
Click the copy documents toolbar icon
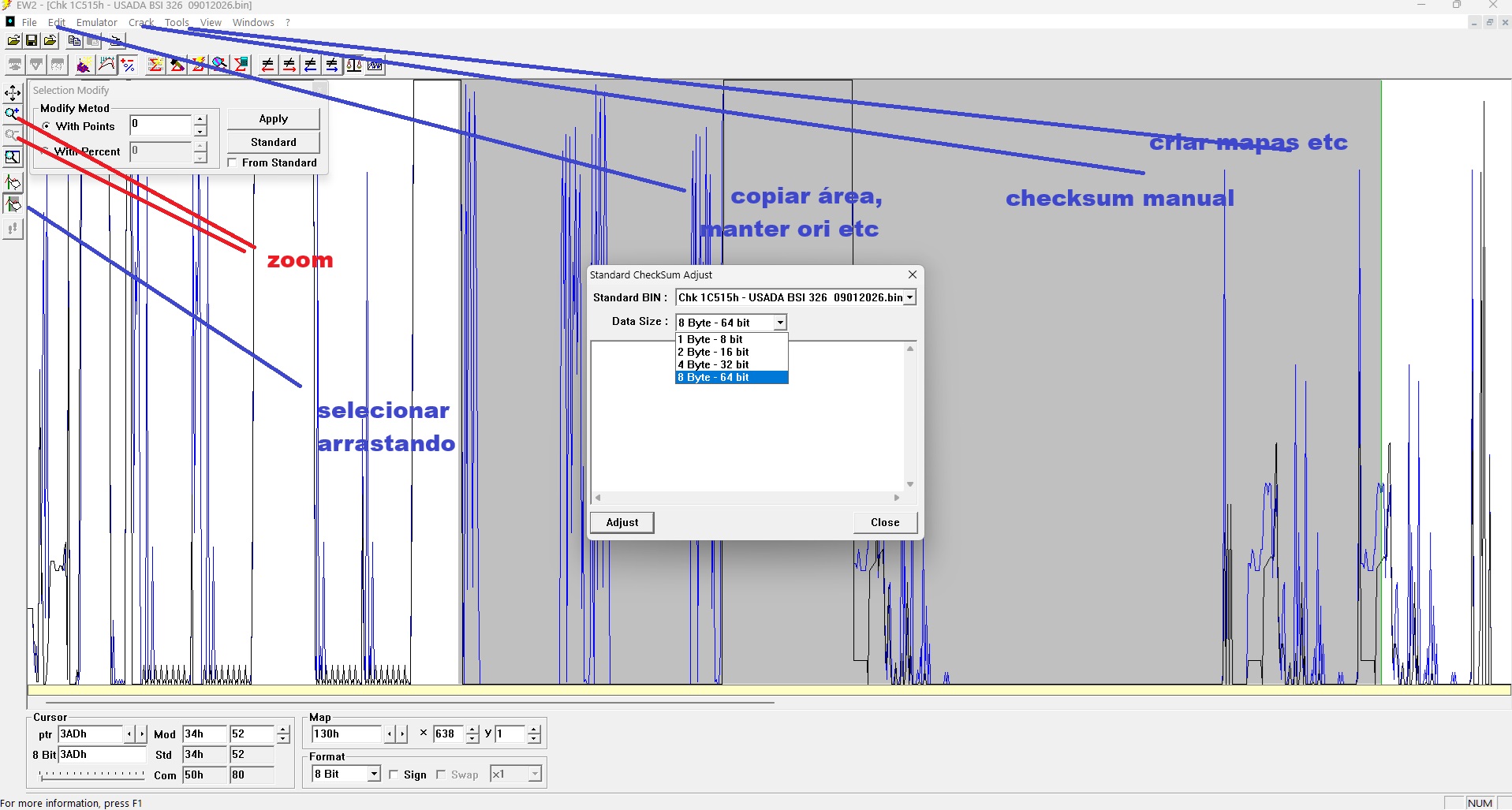[74, 41]
